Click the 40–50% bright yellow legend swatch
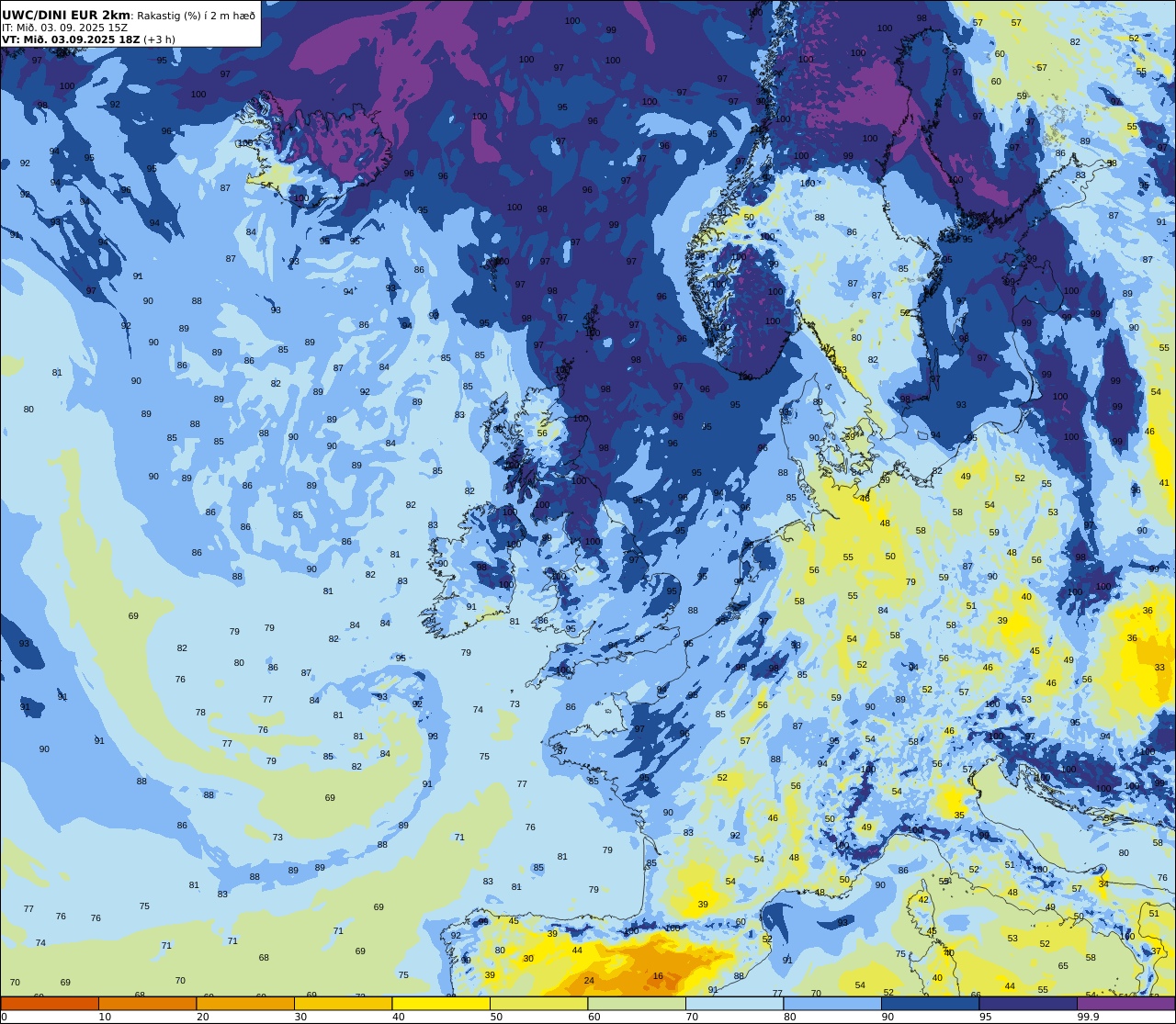The width and height of the screenshot is (1176, 1024). pos(441,1004)
